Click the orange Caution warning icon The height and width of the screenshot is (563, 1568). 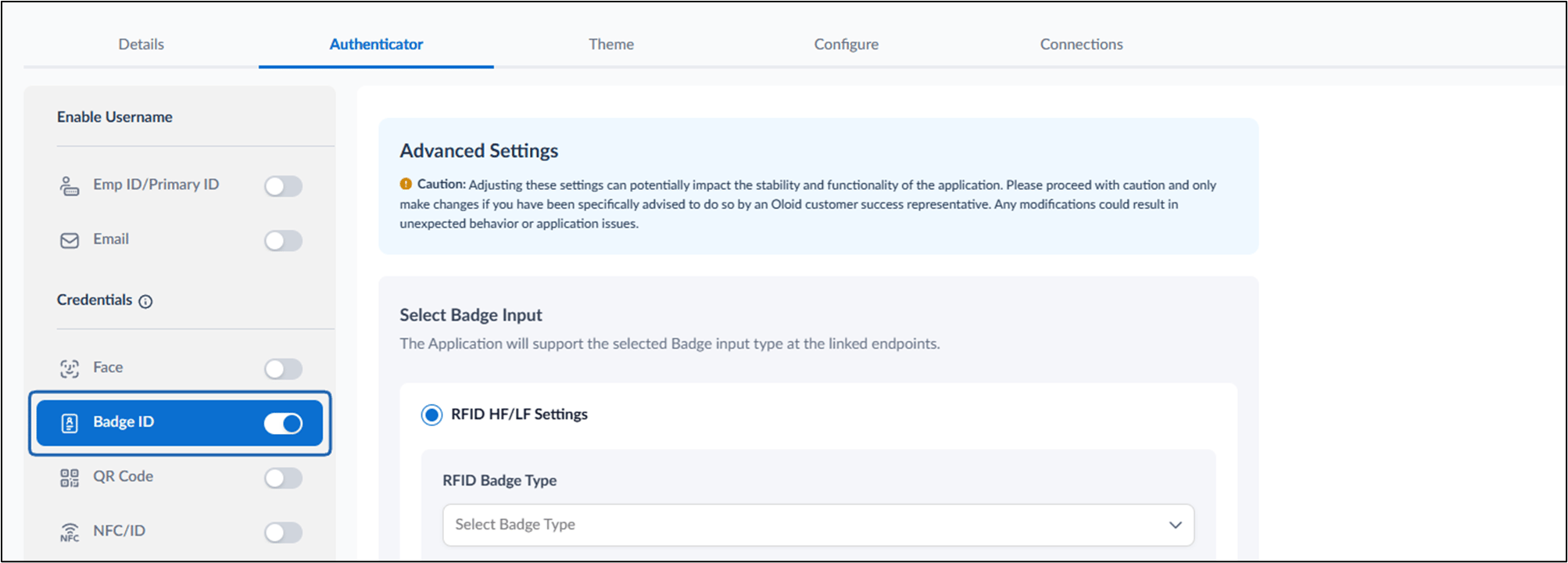pyautogui.click(x=406, y=184)
